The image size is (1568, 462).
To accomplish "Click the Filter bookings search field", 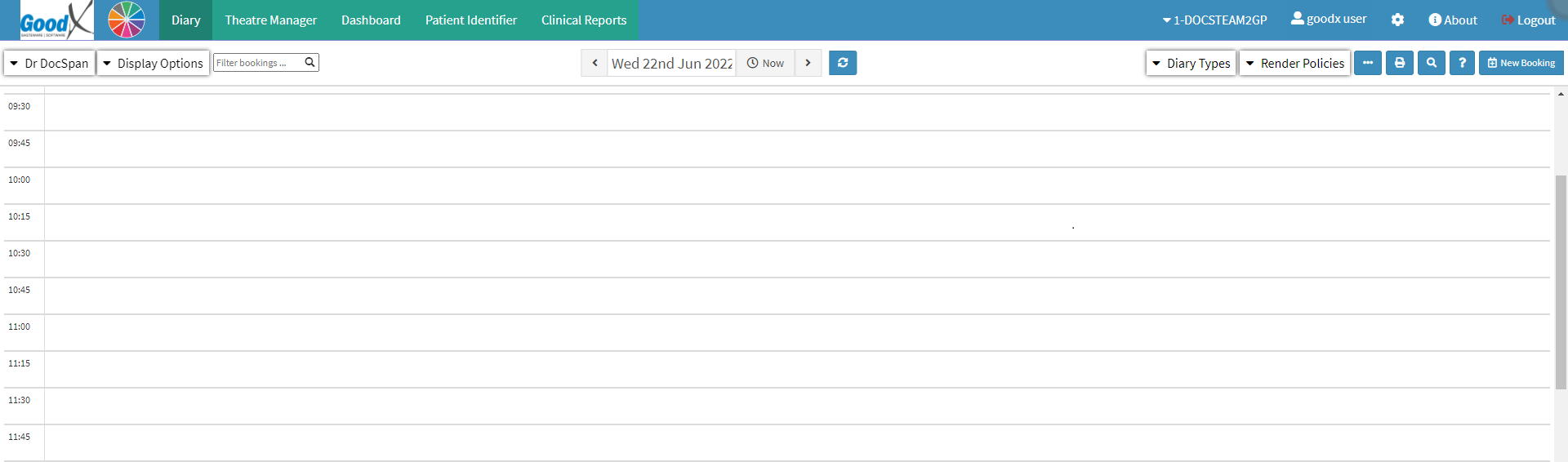I will click(x=257, y=63).
